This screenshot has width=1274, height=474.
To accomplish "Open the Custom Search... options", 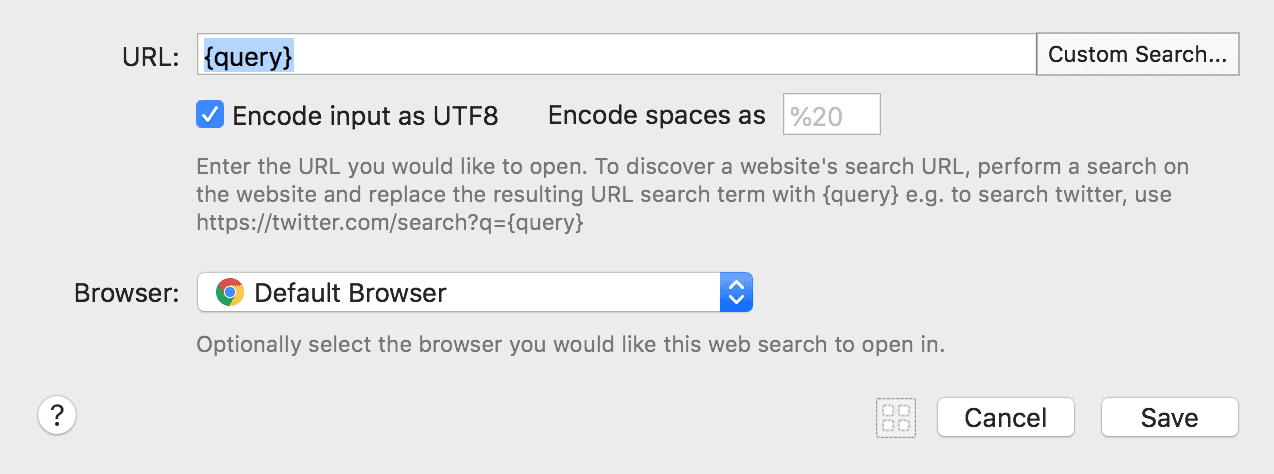I will tap(1137, 54).
